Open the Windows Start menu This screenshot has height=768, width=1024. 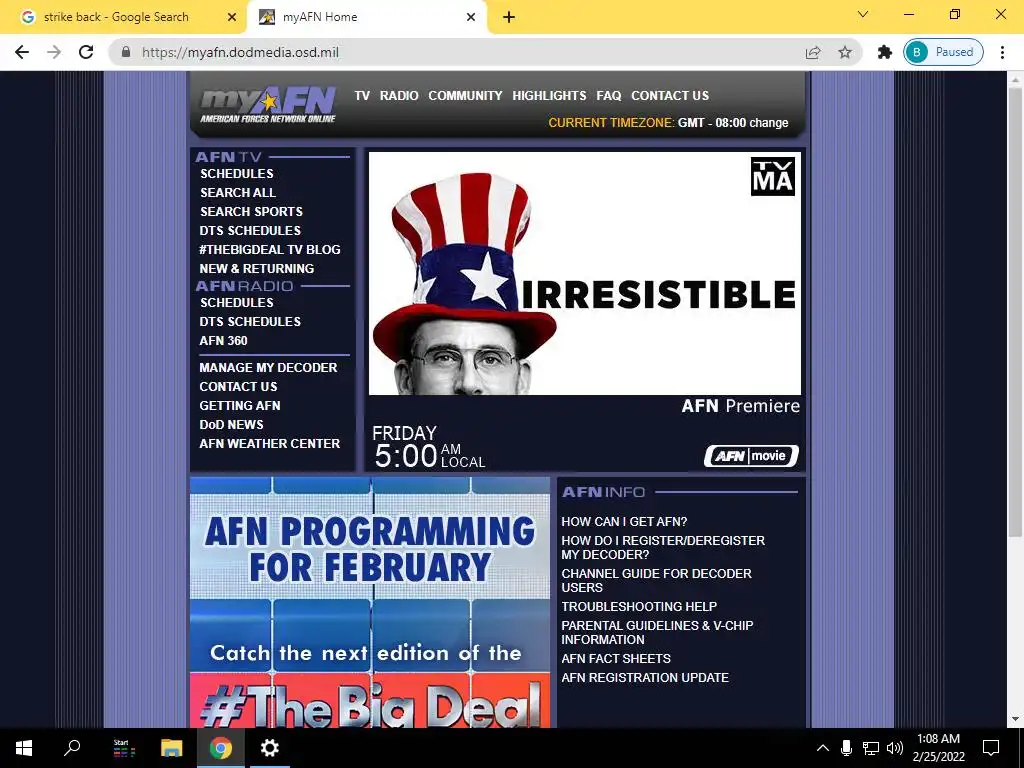[x=24, y=748]
